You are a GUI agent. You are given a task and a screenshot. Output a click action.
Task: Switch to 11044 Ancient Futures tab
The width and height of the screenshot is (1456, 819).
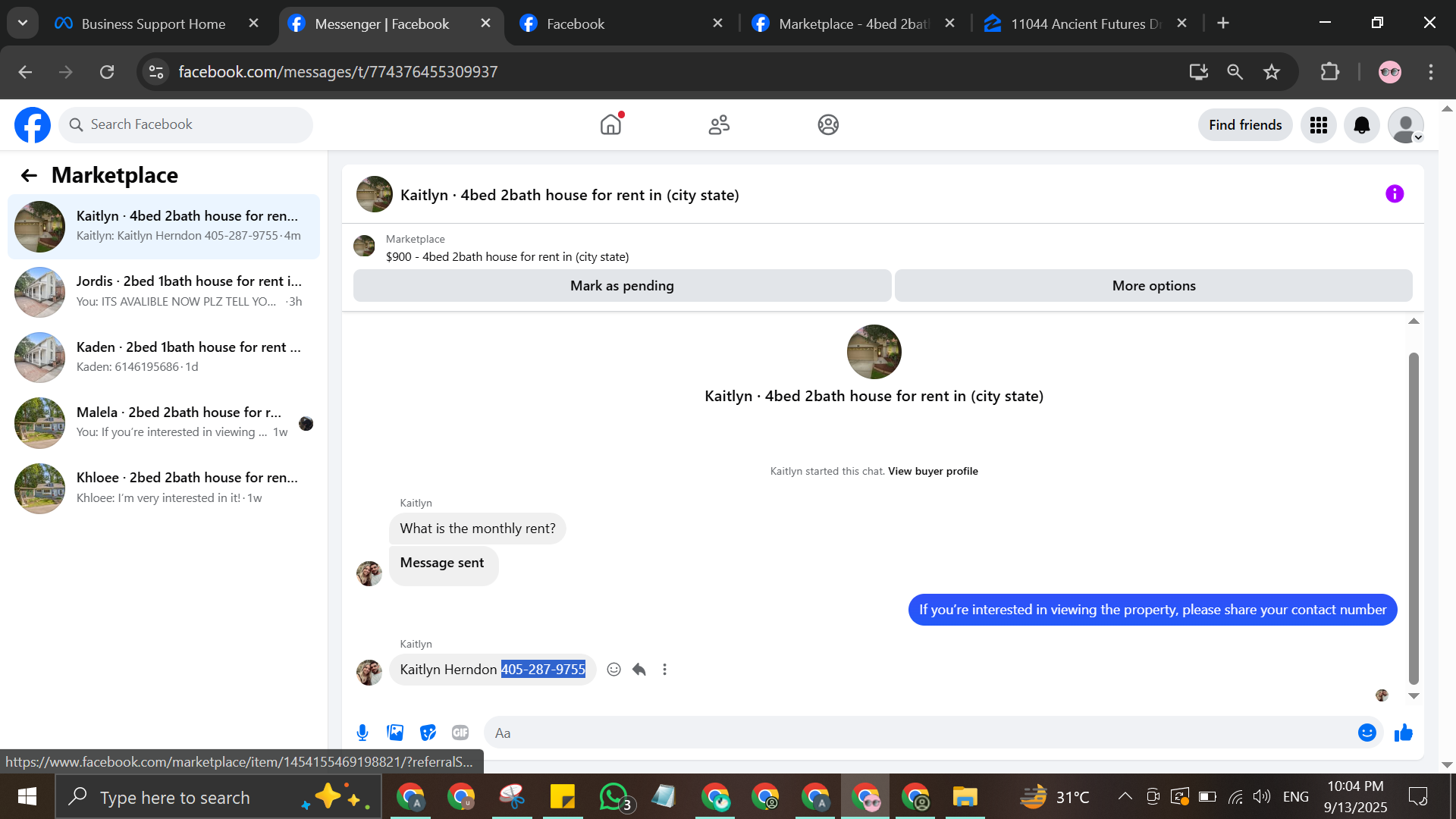pos(1085,24)
